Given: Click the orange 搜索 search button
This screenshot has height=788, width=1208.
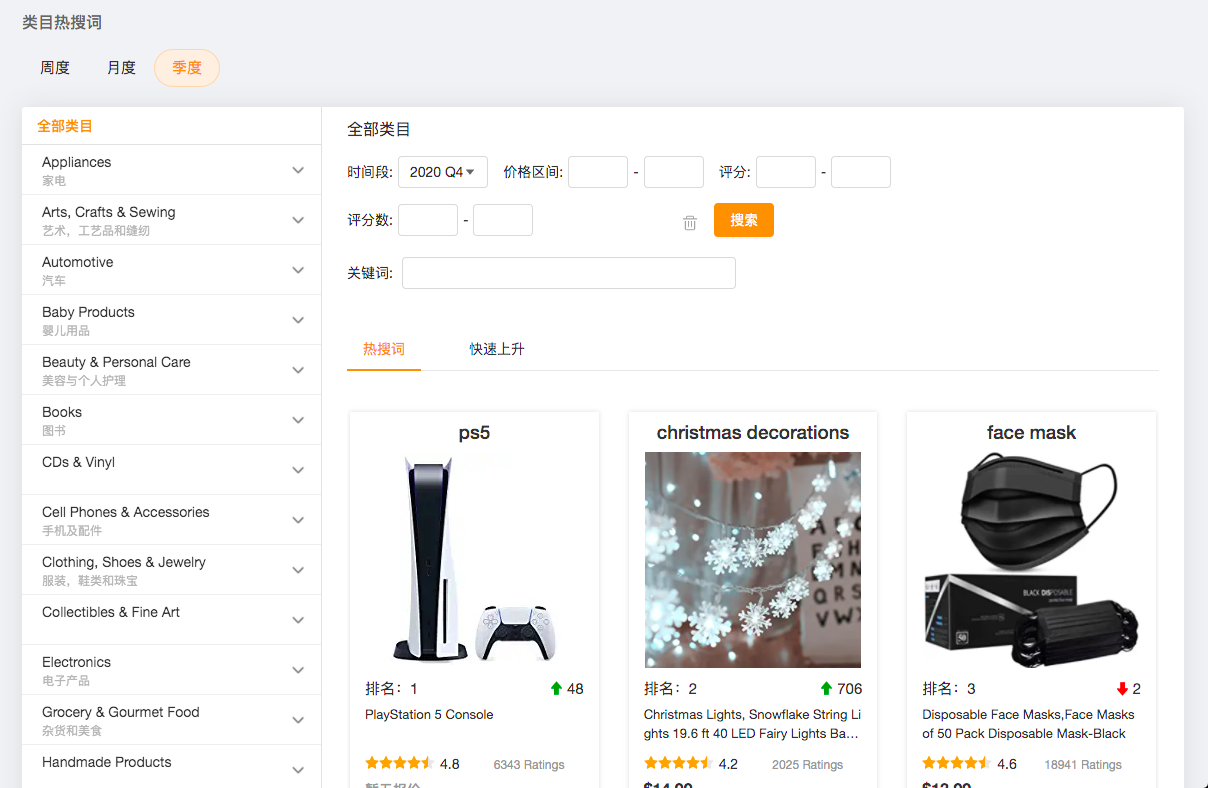Looking at the screenshot, I should coord(743,220).
